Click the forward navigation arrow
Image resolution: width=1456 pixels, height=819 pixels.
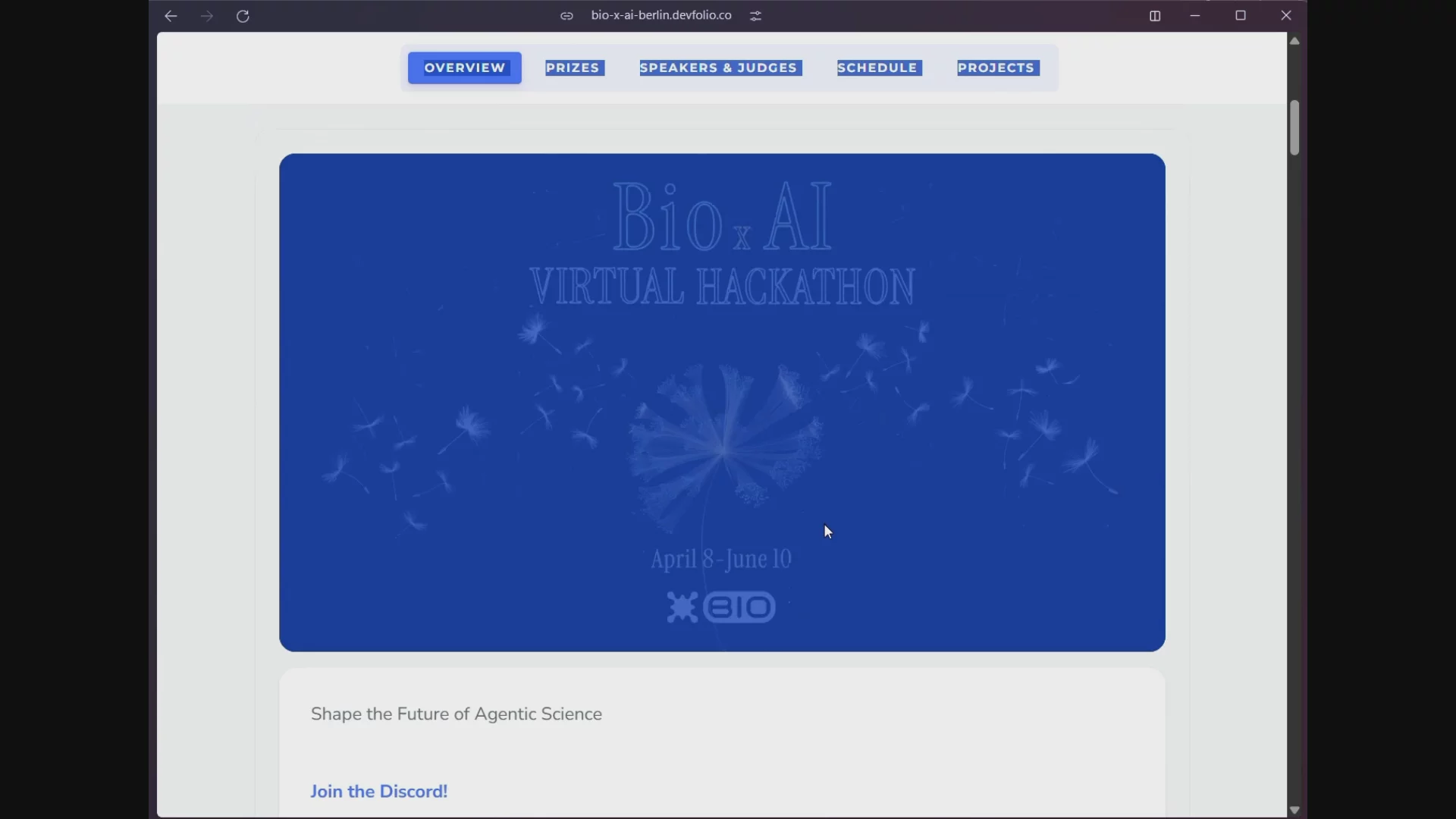click(x=207, y=17)
